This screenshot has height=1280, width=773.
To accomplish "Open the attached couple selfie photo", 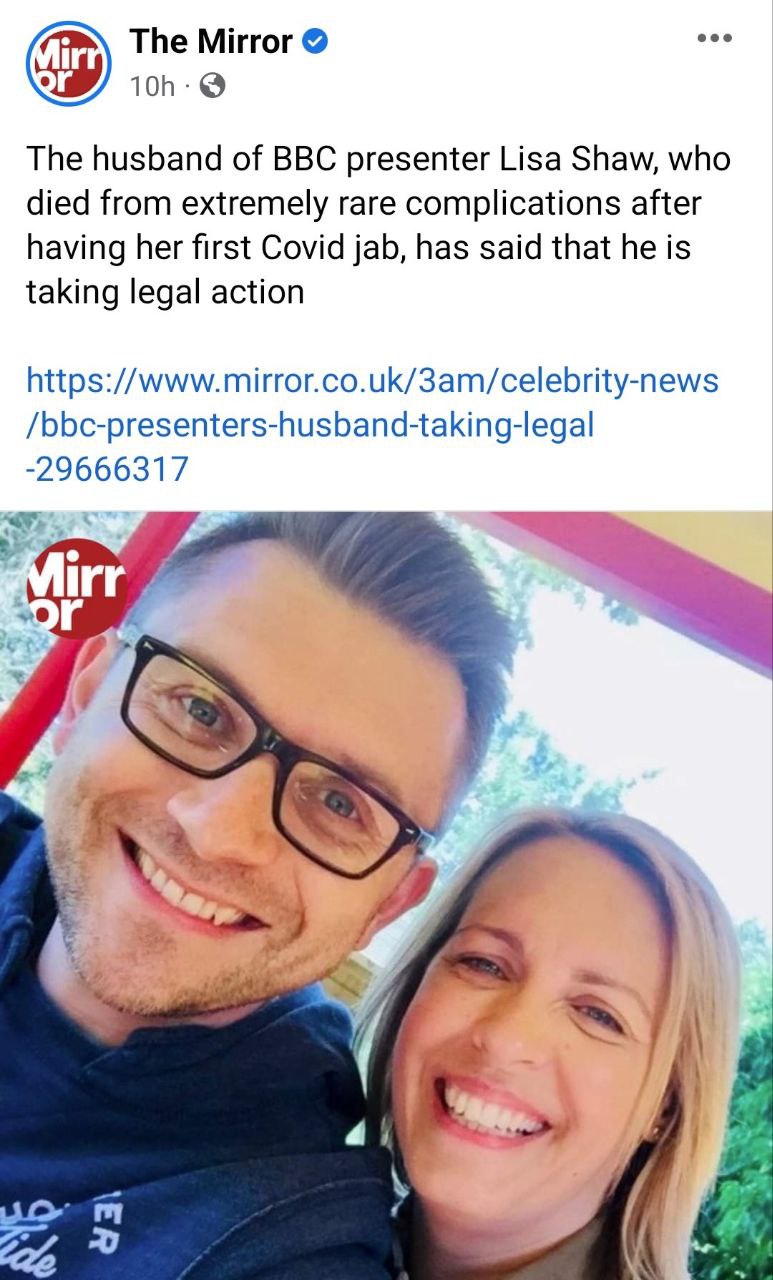I will click(x=386, y=896).
